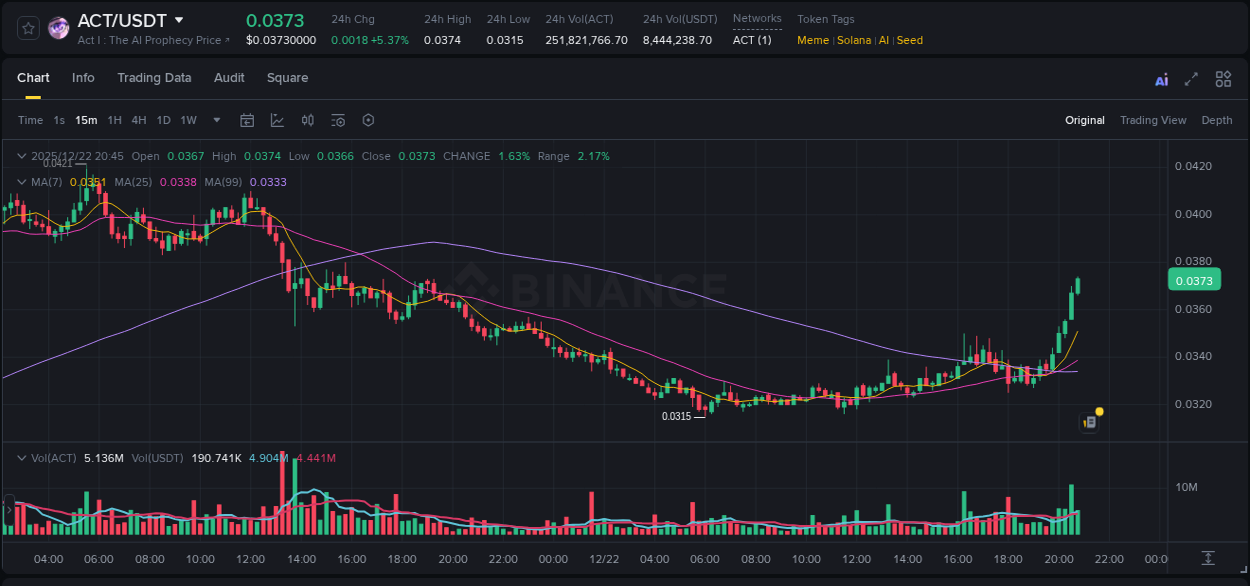Click the green 0.0373 price label

(x=1194, y=280)
